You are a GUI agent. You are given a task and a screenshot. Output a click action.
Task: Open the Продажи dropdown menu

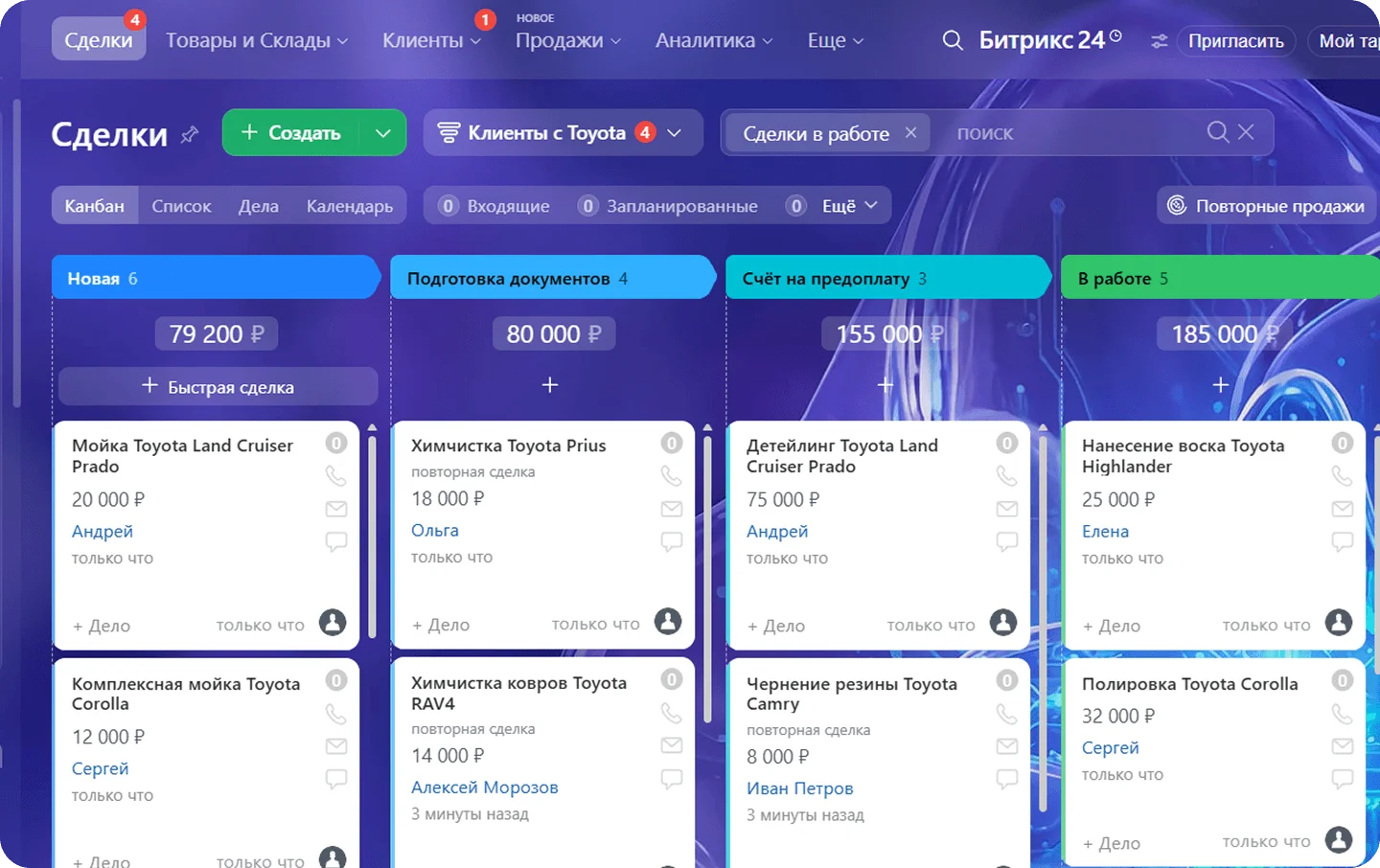click(x=568, y=40)
